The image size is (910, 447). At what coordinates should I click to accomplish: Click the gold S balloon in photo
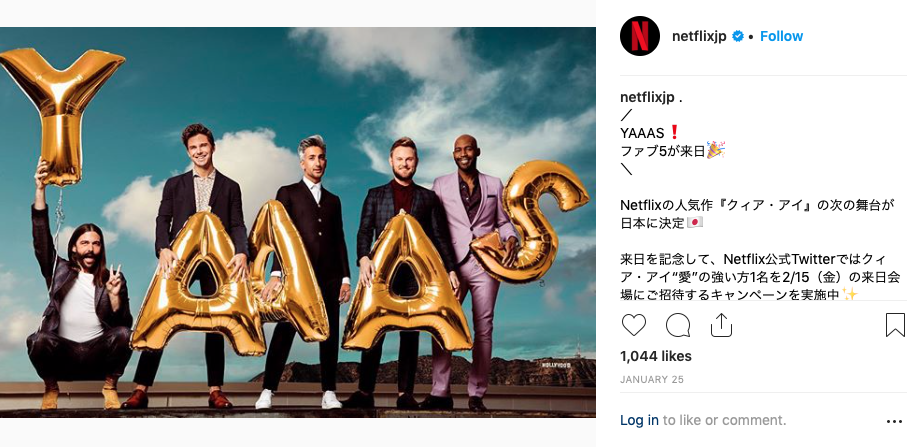click(x=529, y=221)
